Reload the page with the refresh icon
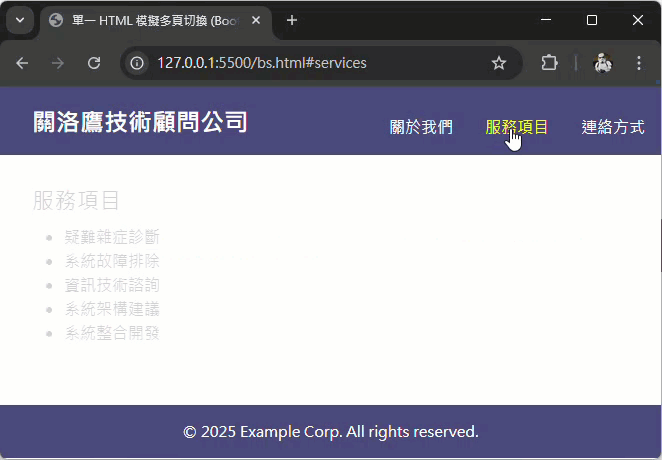This screenshot has height=460, width=662. 94,63
